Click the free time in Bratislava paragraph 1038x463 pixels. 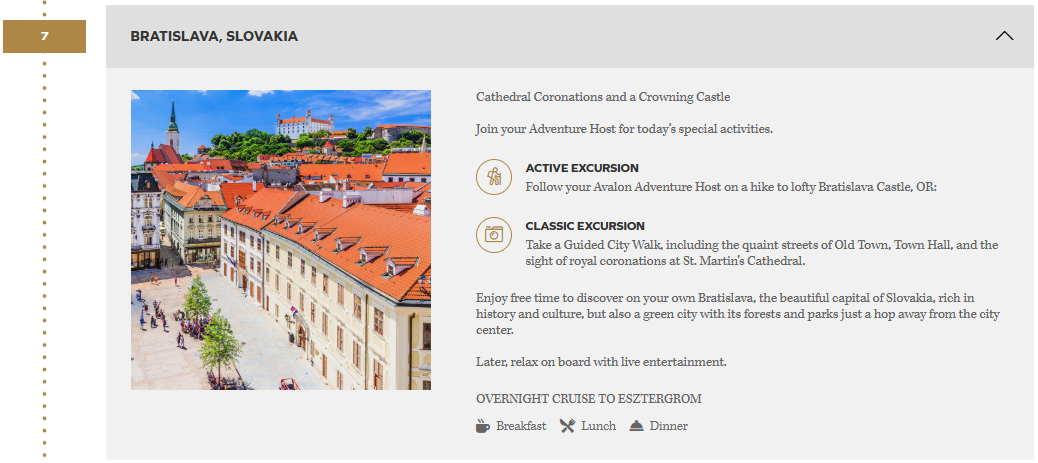tap(738, 314)
